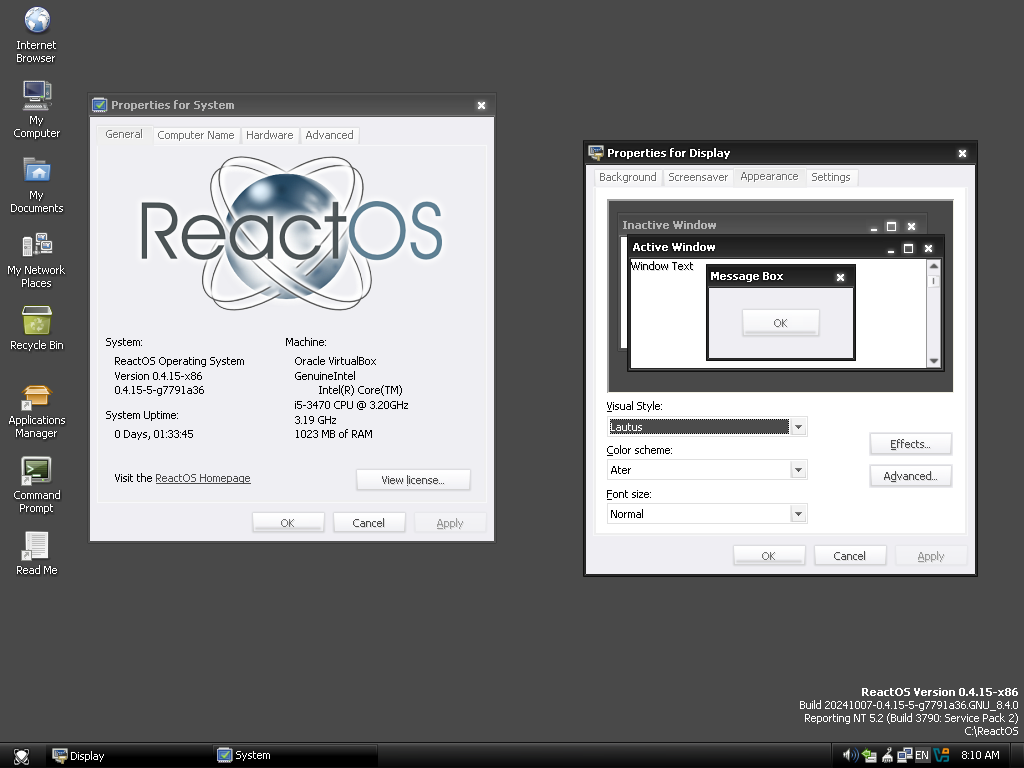
Task: Click the My Network Places icon
Action: (36, 247)
